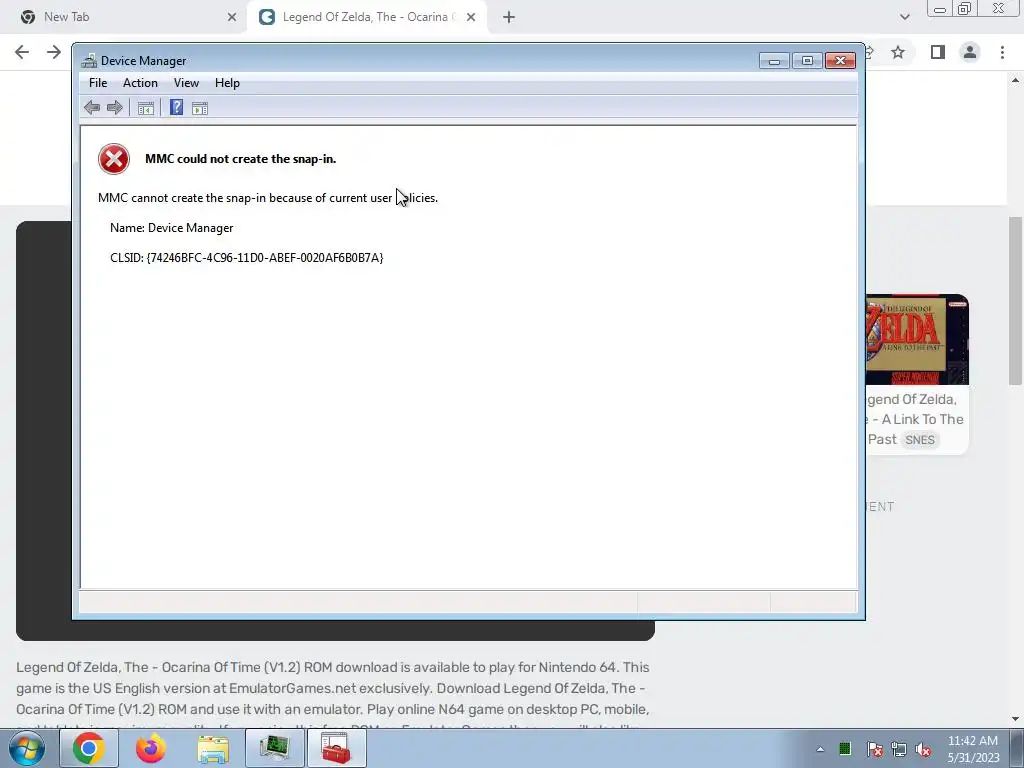This screenshot has width=1024, height=768.
Task: Click the Windows Start button
Action: tap(27, 748)
